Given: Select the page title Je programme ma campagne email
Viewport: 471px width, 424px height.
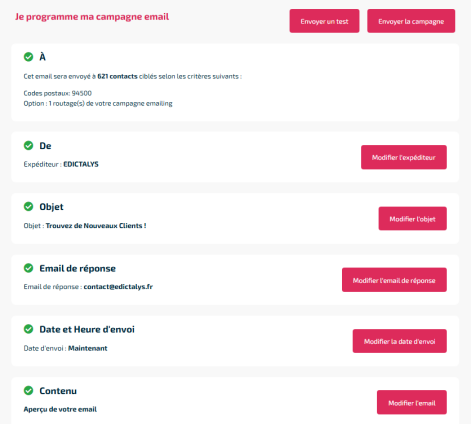Looking at the screenshot, I should click(92, 17).
